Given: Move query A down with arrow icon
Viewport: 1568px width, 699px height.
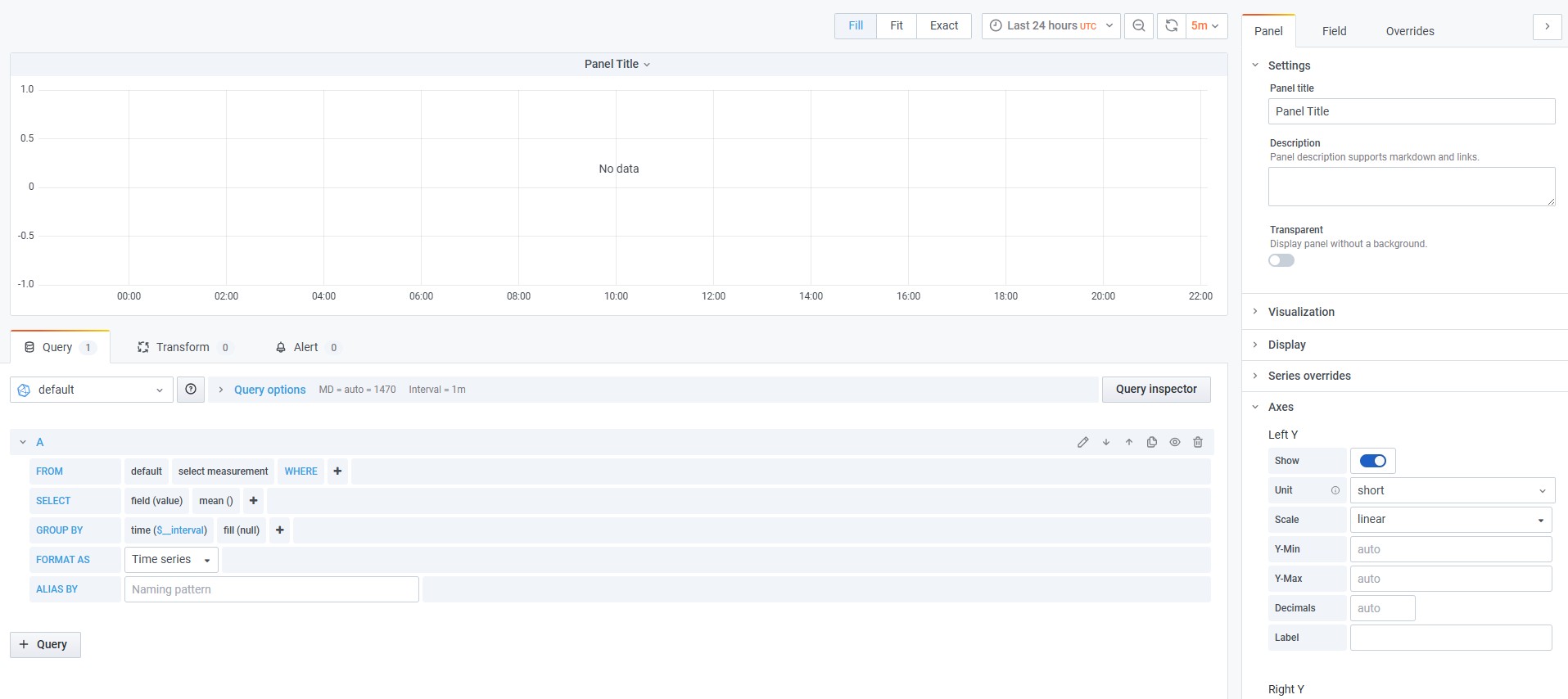Looking at the screenshot, I should [x=1106, y=442].
